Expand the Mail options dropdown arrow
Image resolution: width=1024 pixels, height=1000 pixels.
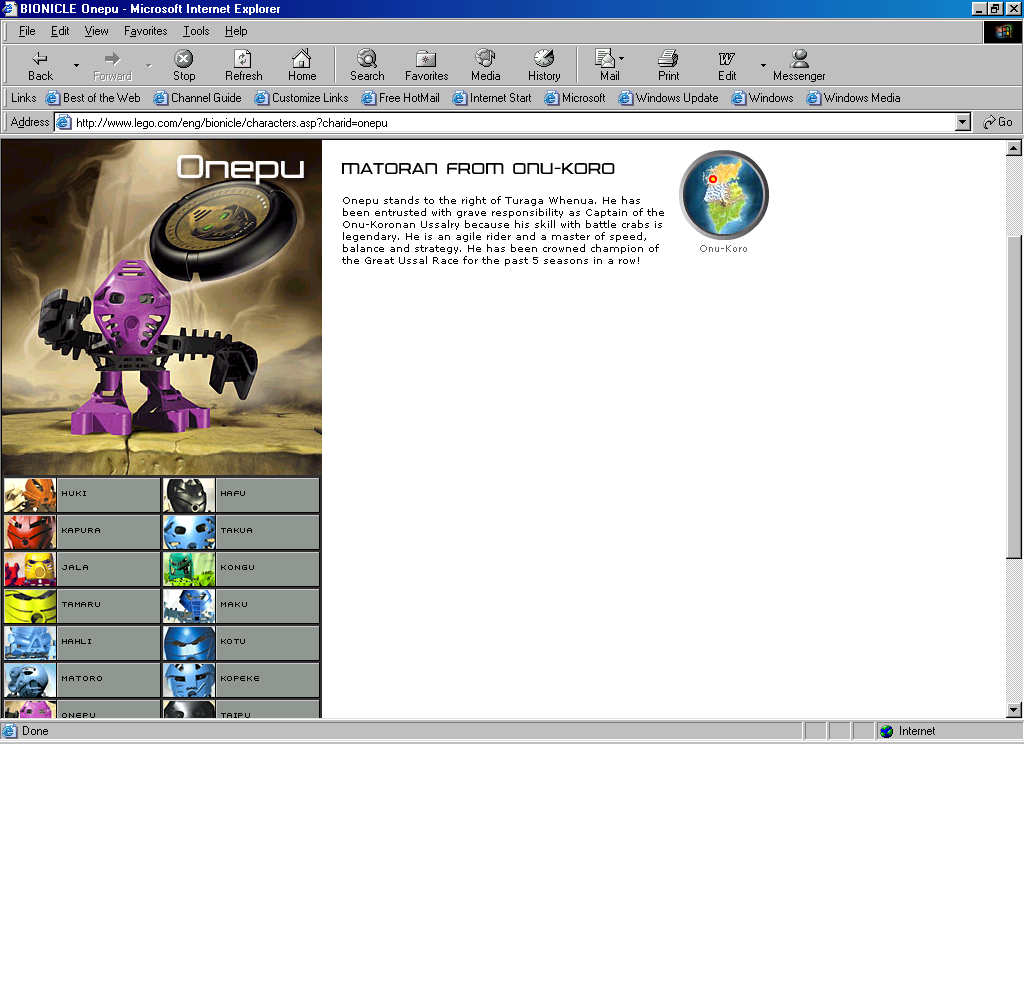pyautogui.click(x=621, y=58)
